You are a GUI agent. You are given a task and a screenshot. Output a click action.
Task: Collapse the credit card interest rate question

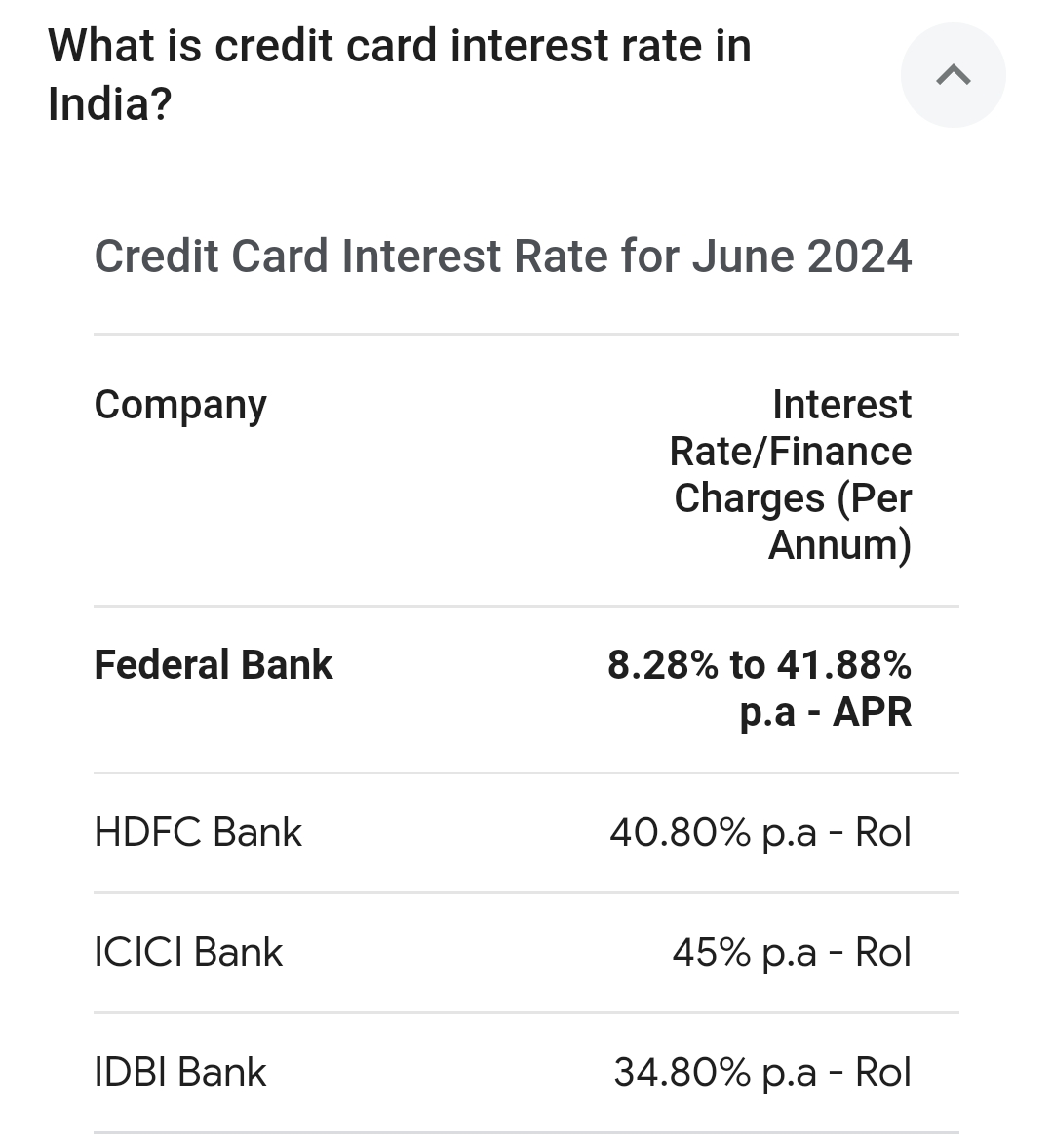click(953, 75)
